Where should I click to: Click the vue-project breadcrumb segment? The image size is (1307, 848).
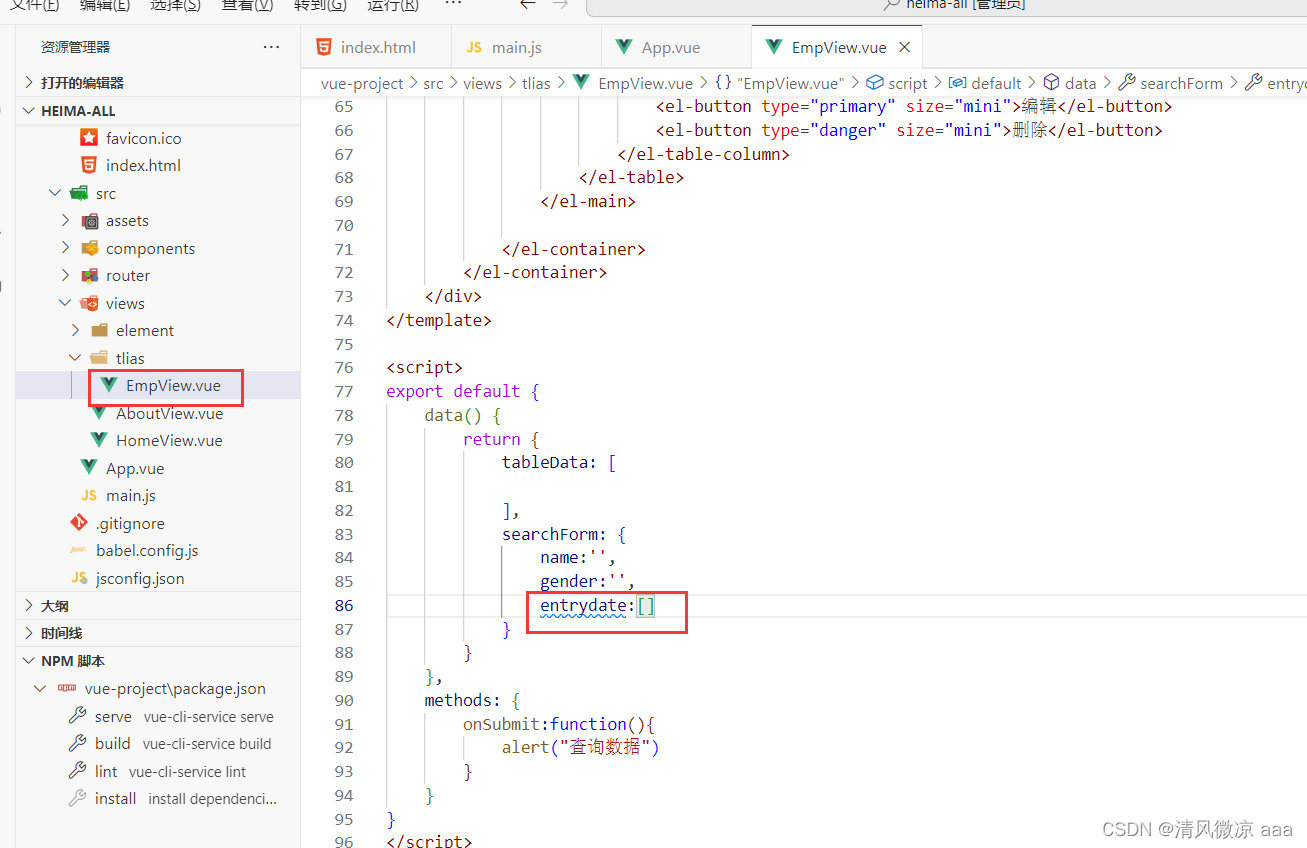point(362,83)
